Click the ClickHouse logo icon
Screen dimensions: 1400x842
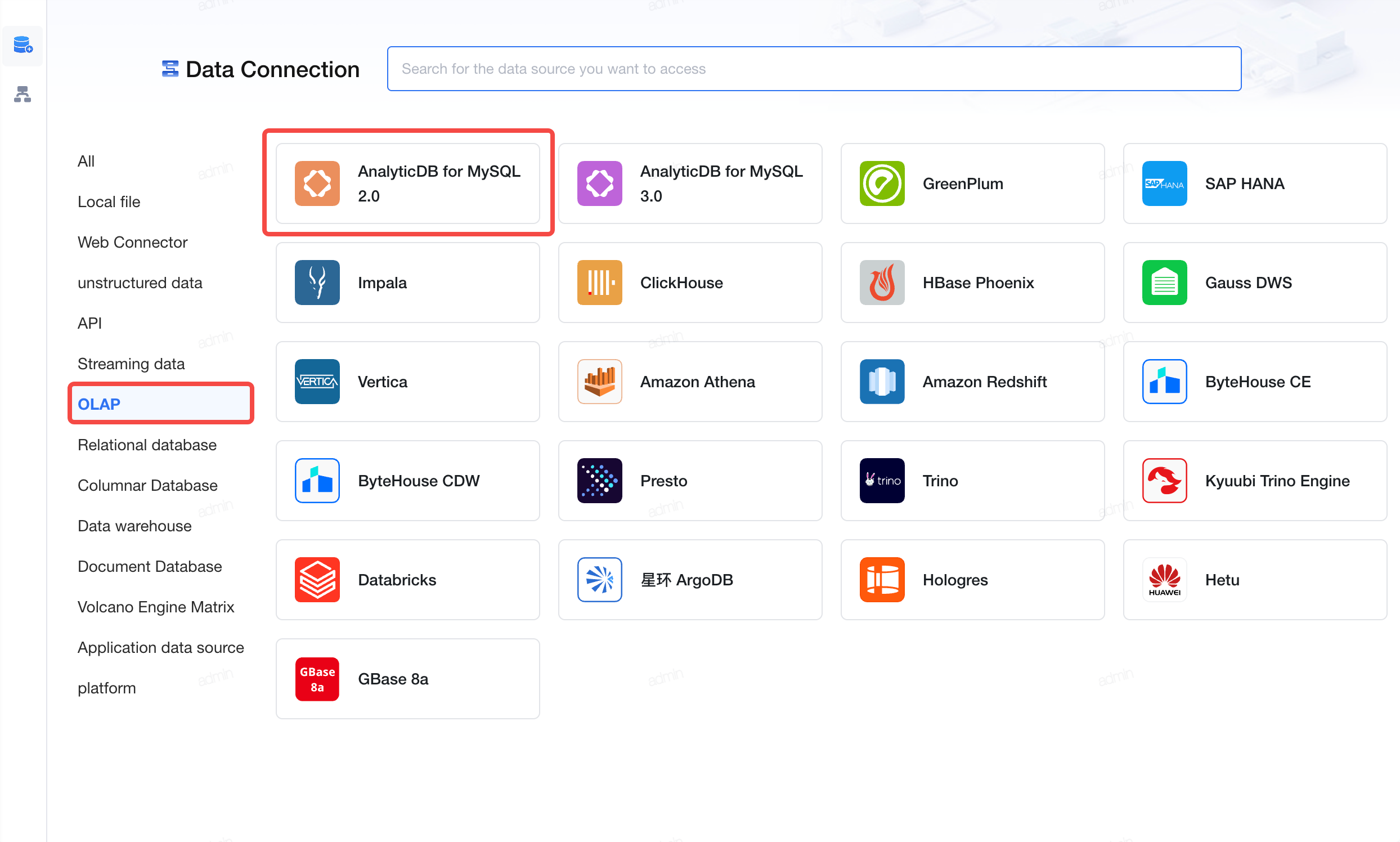tap(600, 283)
